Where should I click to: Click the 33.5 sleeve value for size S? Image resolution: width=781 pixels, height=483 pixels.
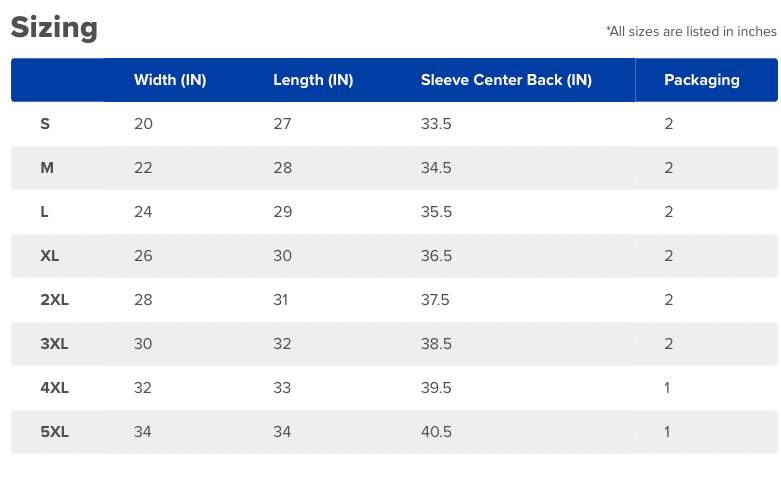(436, 124)
